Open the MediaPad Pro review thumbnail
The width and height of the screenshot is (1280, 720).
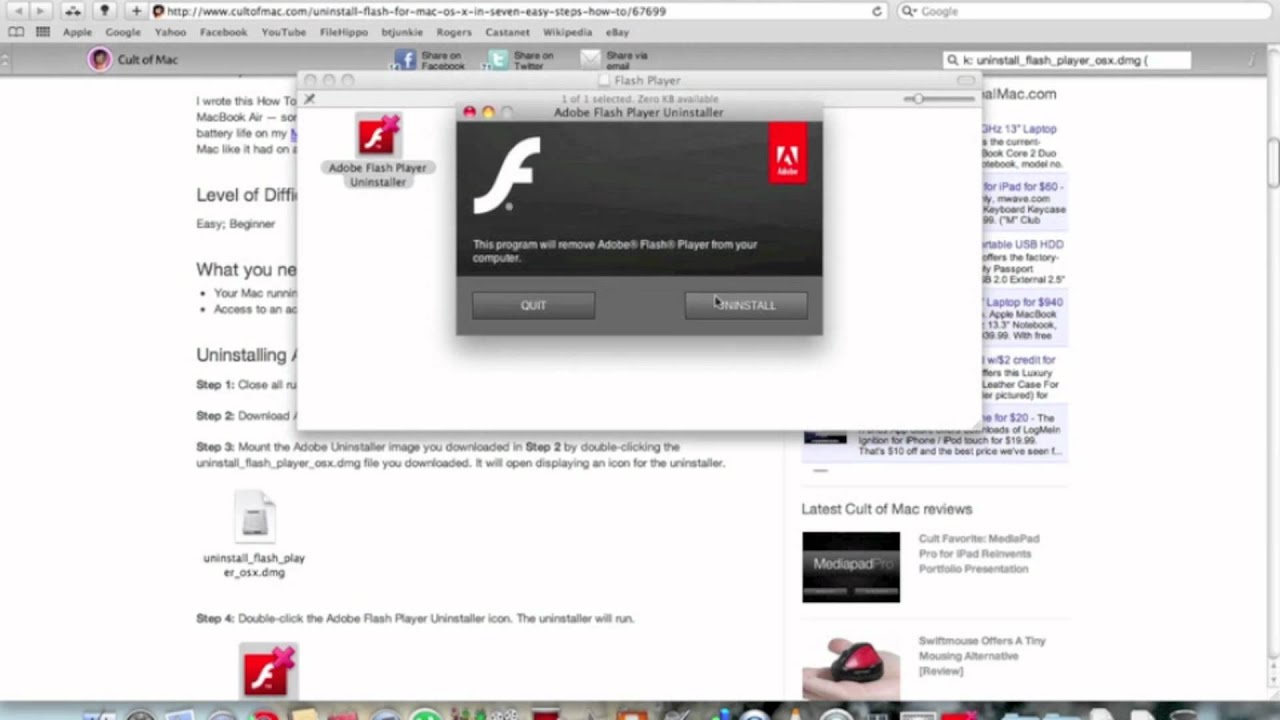tap(851, 567)
